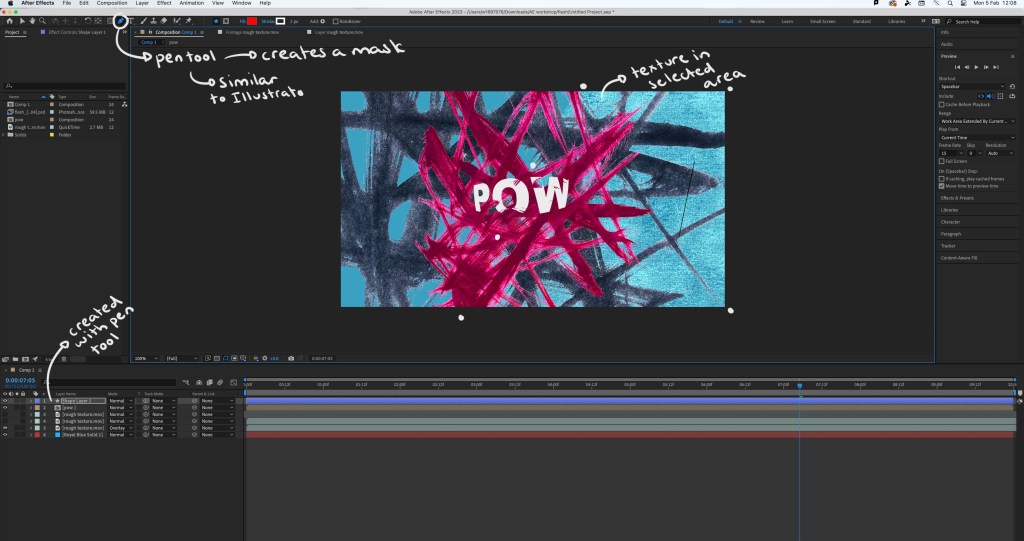Open the viewer magnification 100% dropdown

143,358
